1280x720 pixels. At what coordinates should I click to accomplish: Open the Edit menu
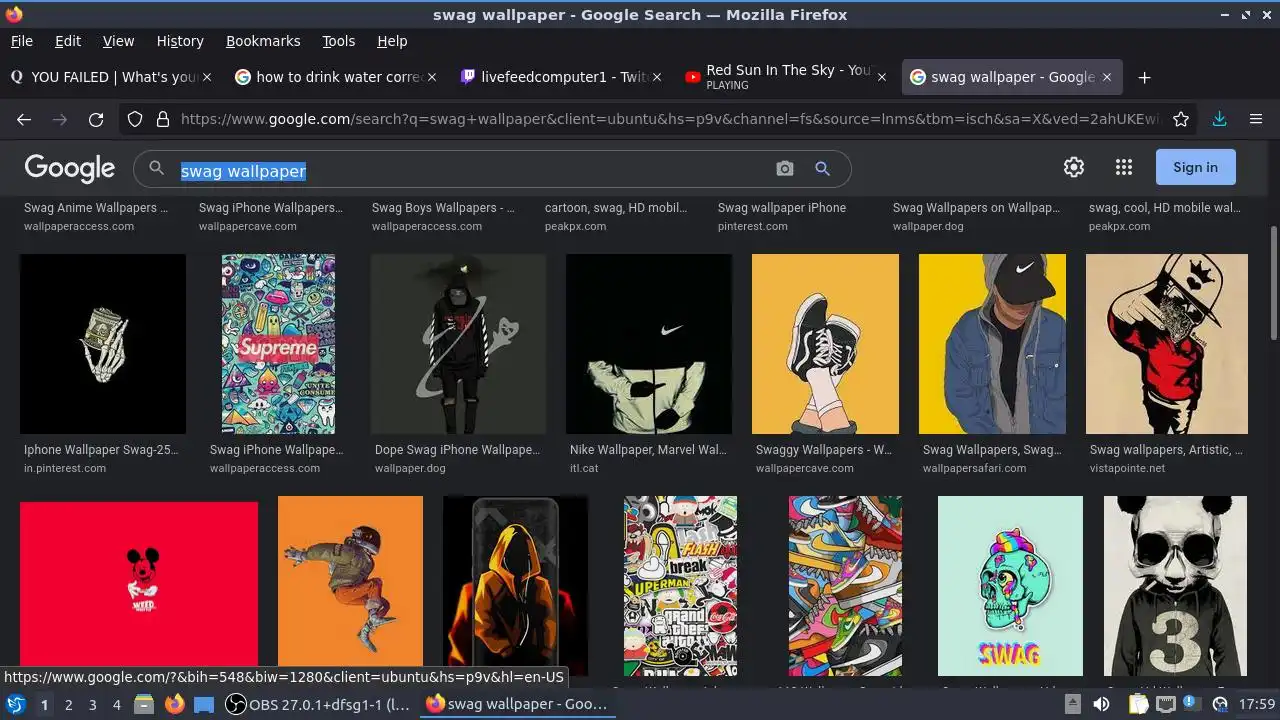(x=68, y=41)
